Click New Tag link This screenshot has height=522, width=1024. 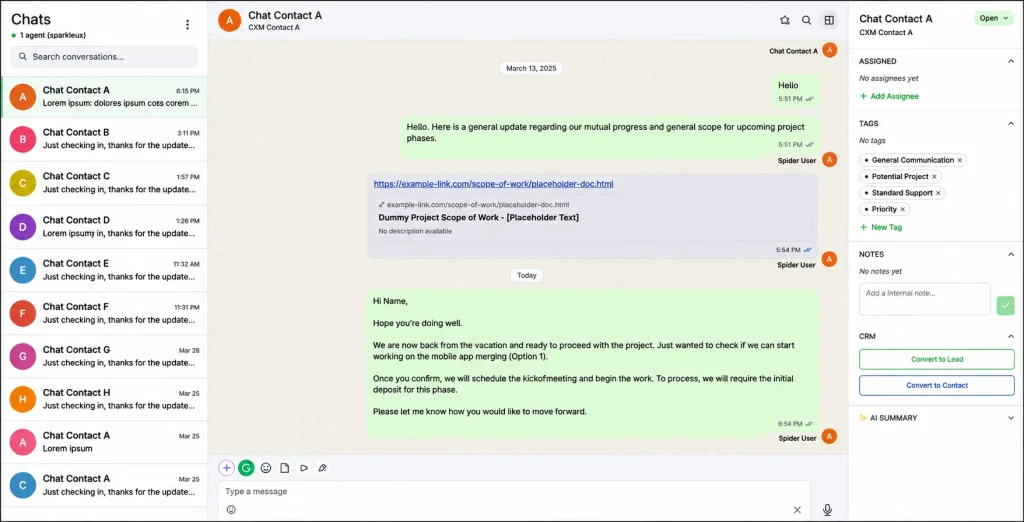coord(881,227)
